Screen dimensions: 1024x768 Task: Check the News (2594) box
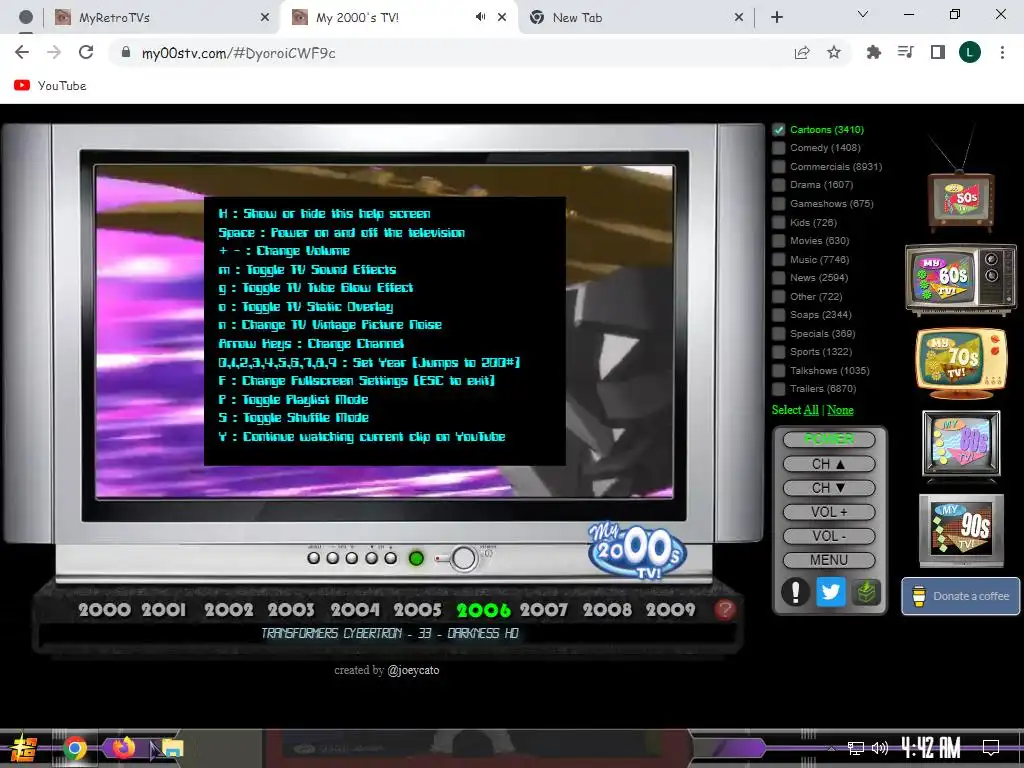click(x=778, y=278)
